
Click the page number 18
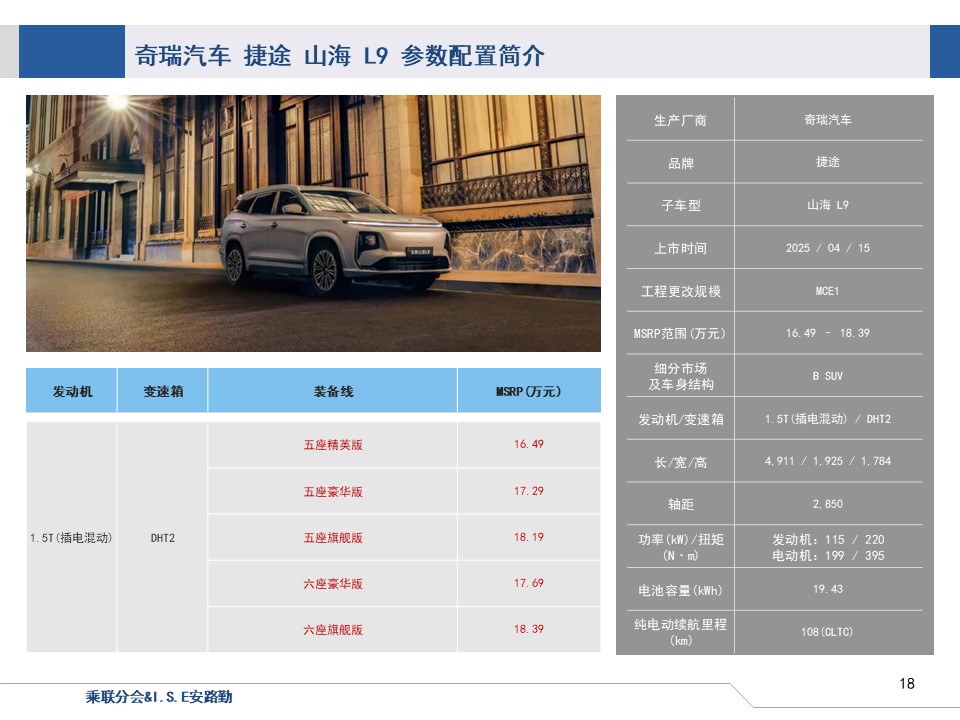click(907, 683)
